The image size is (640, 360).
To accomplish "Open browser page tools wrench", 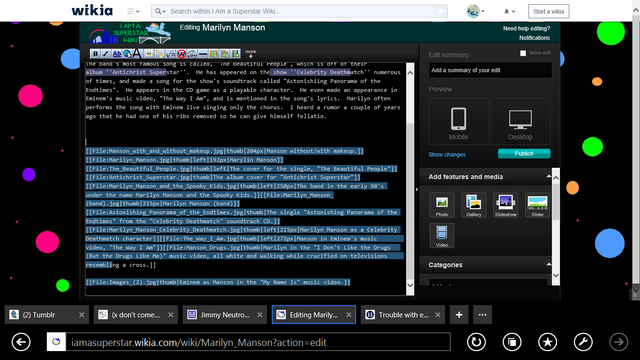I will 583,342.
